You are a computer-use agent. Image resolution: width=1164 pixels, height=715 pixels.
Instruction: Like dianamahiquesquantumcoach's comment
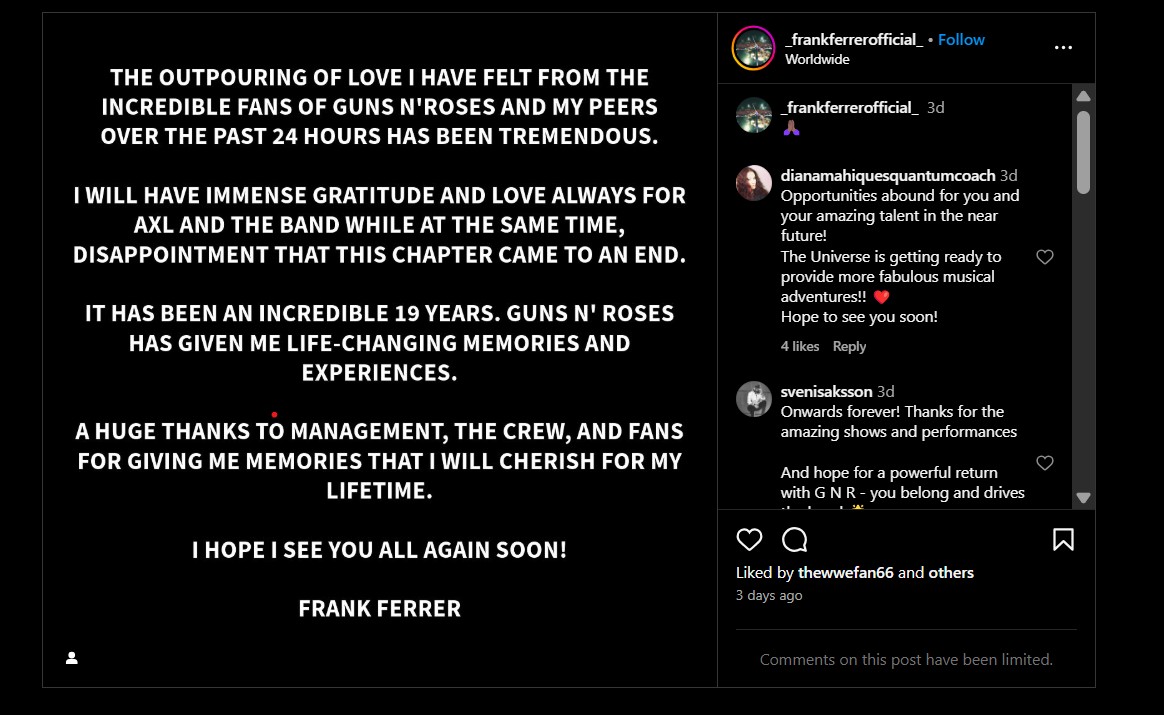1045,257
